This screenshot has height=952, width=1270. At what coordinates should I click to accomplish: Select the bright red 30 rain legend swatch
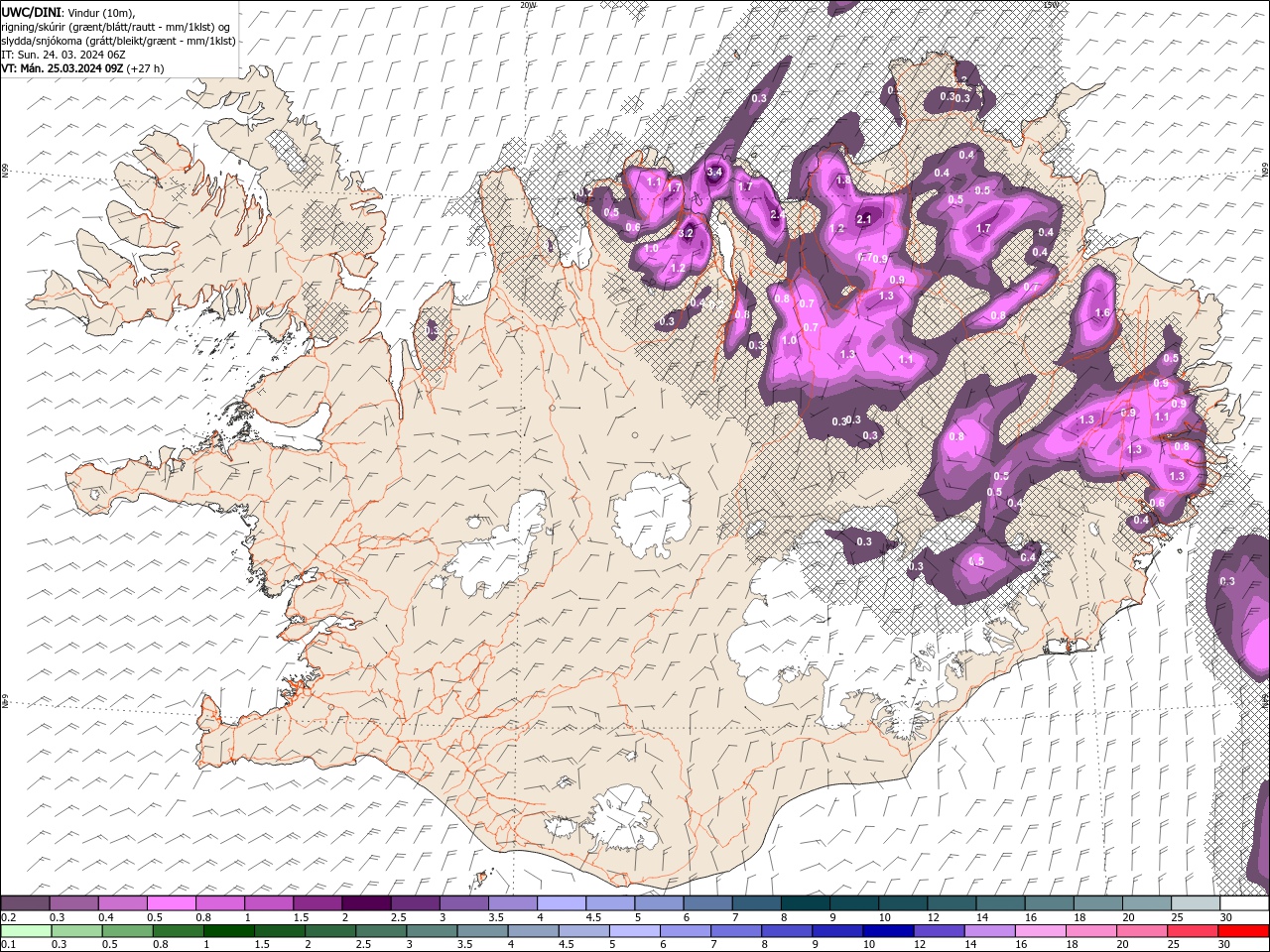(x=1244, y=931)
